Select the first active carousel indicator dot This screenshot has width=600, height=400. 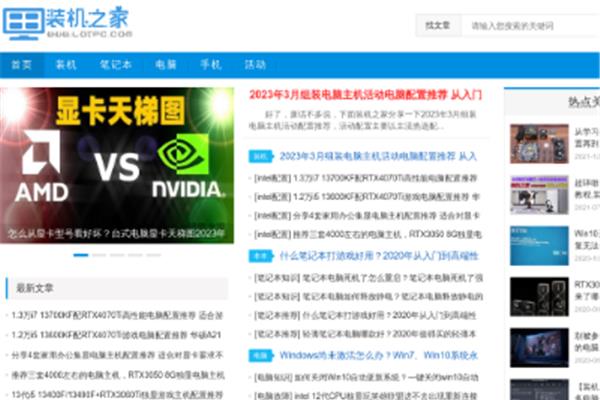(81, 255)
